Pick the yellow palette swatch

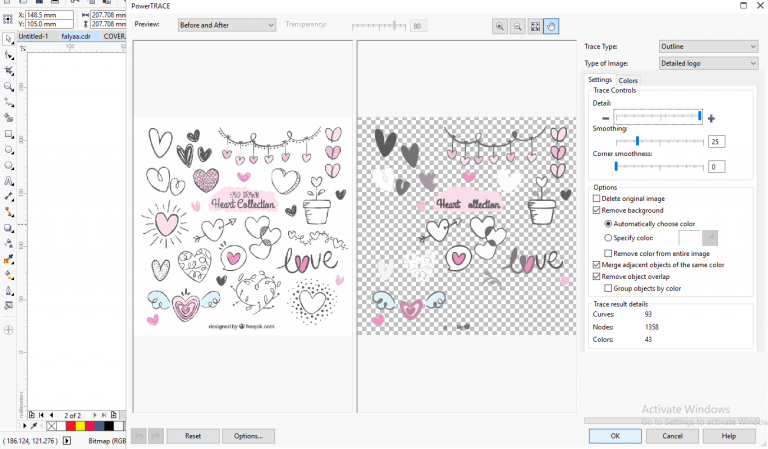point(80,426)
